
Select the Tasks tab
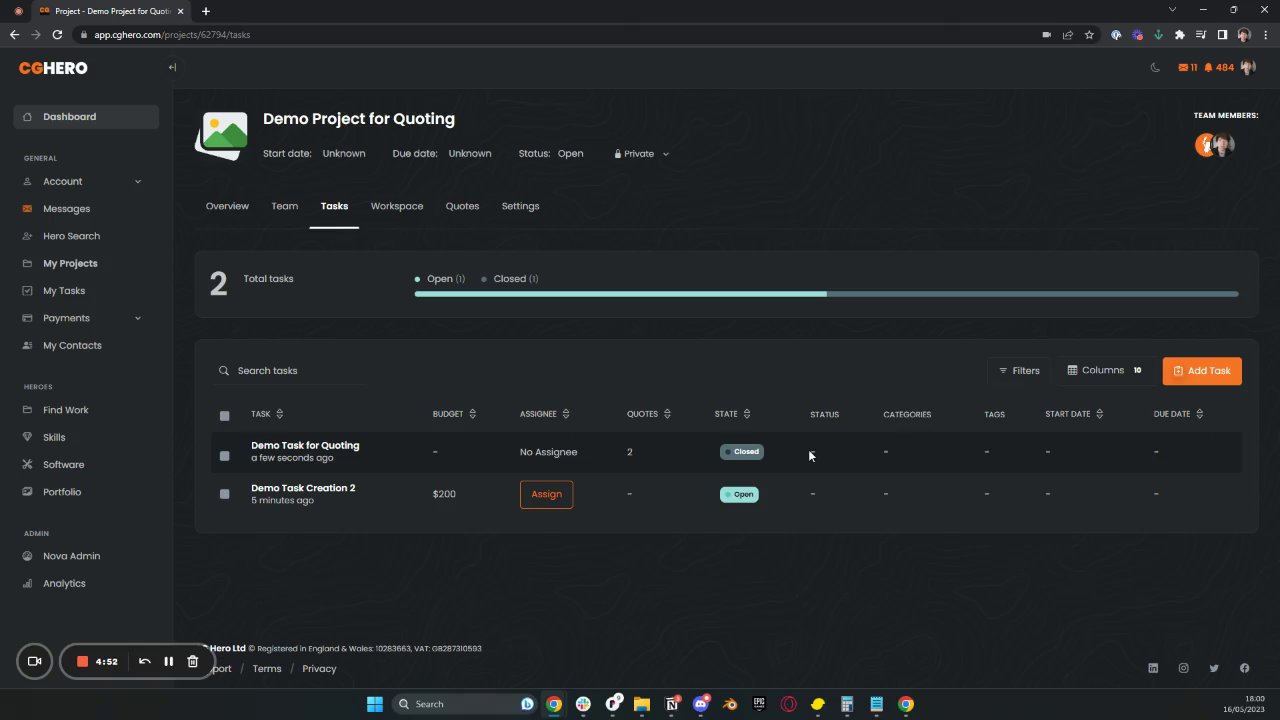[334, 206]
